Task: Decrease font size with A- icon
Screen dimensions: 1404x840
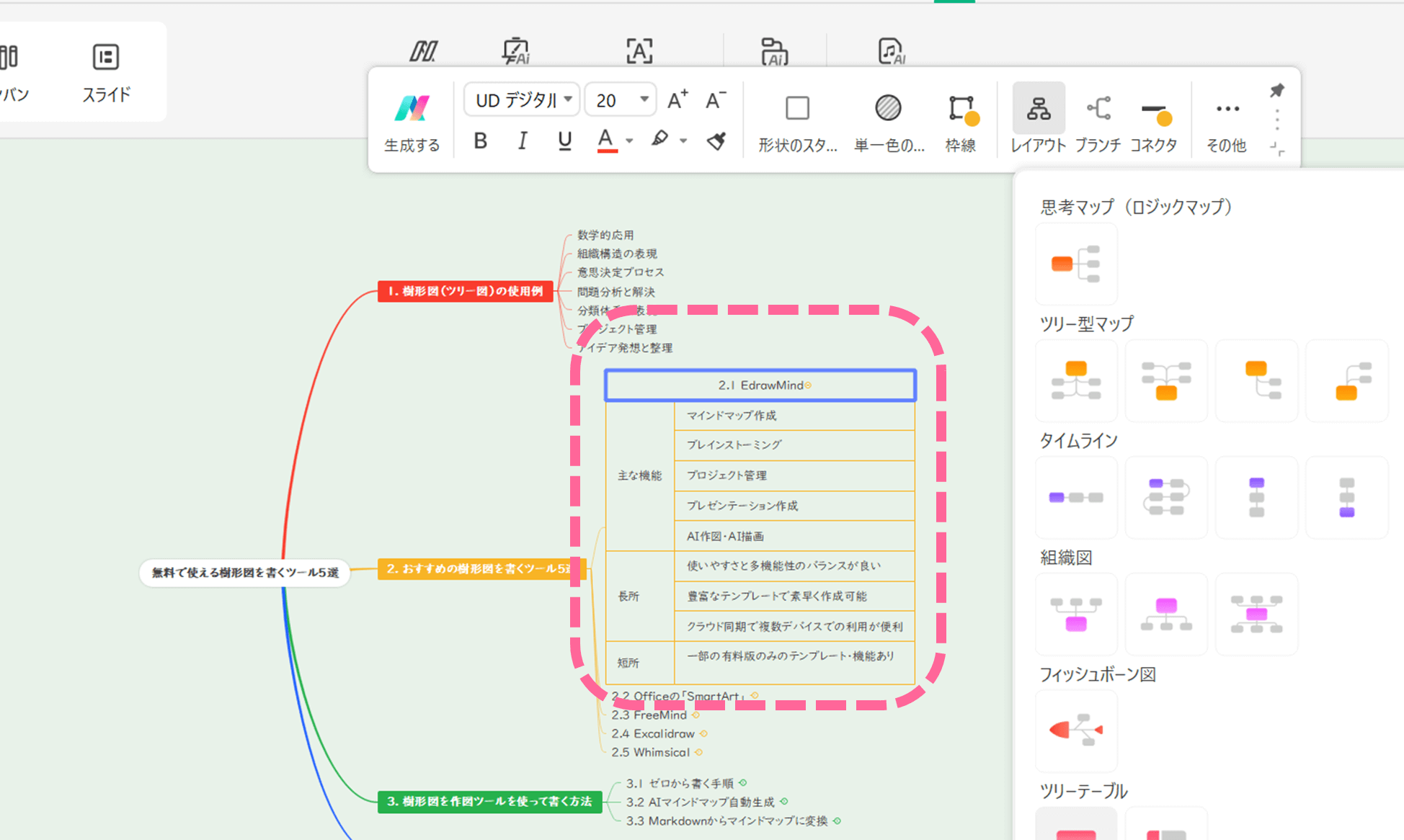Action: pyautogui.click(x=715, y=99)
